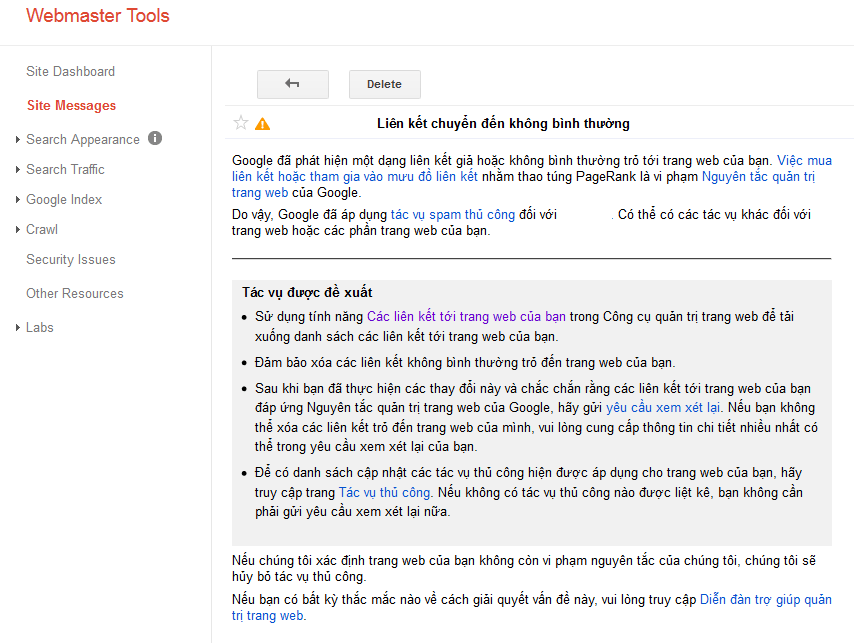Open Crawl section
Viewport: 854px width, 643px height.
pos(42,229)
